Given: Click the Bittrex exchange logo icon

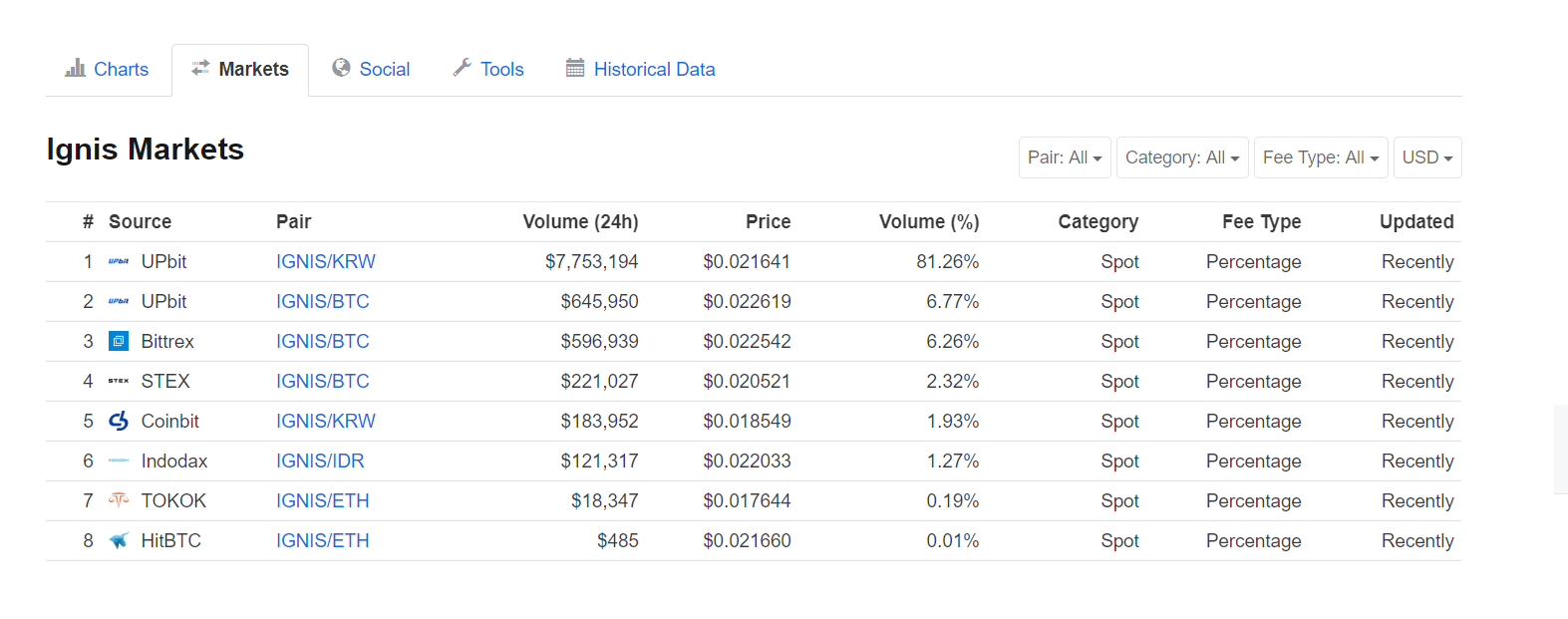Looking at the screenshot, I should [119, 341].
